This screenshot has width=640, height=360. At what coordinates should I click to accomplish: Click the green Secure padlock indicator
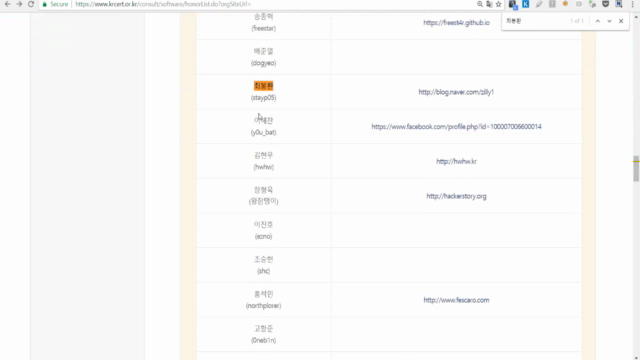click(55, 4)
